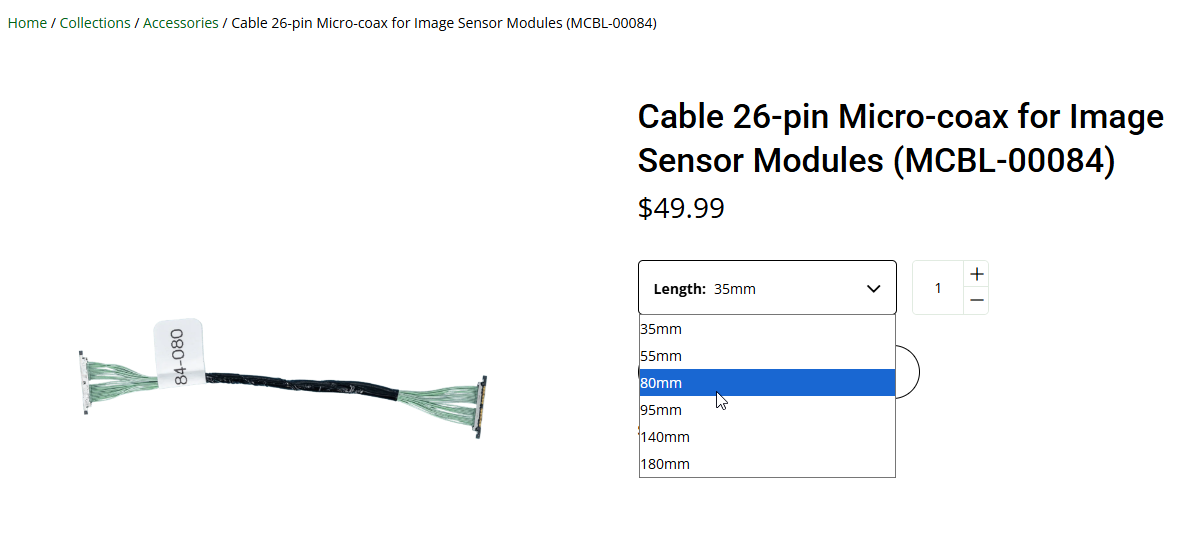Click the $49.99 price text
This screenshot has width=1200, height=554.
click(681, 208)
